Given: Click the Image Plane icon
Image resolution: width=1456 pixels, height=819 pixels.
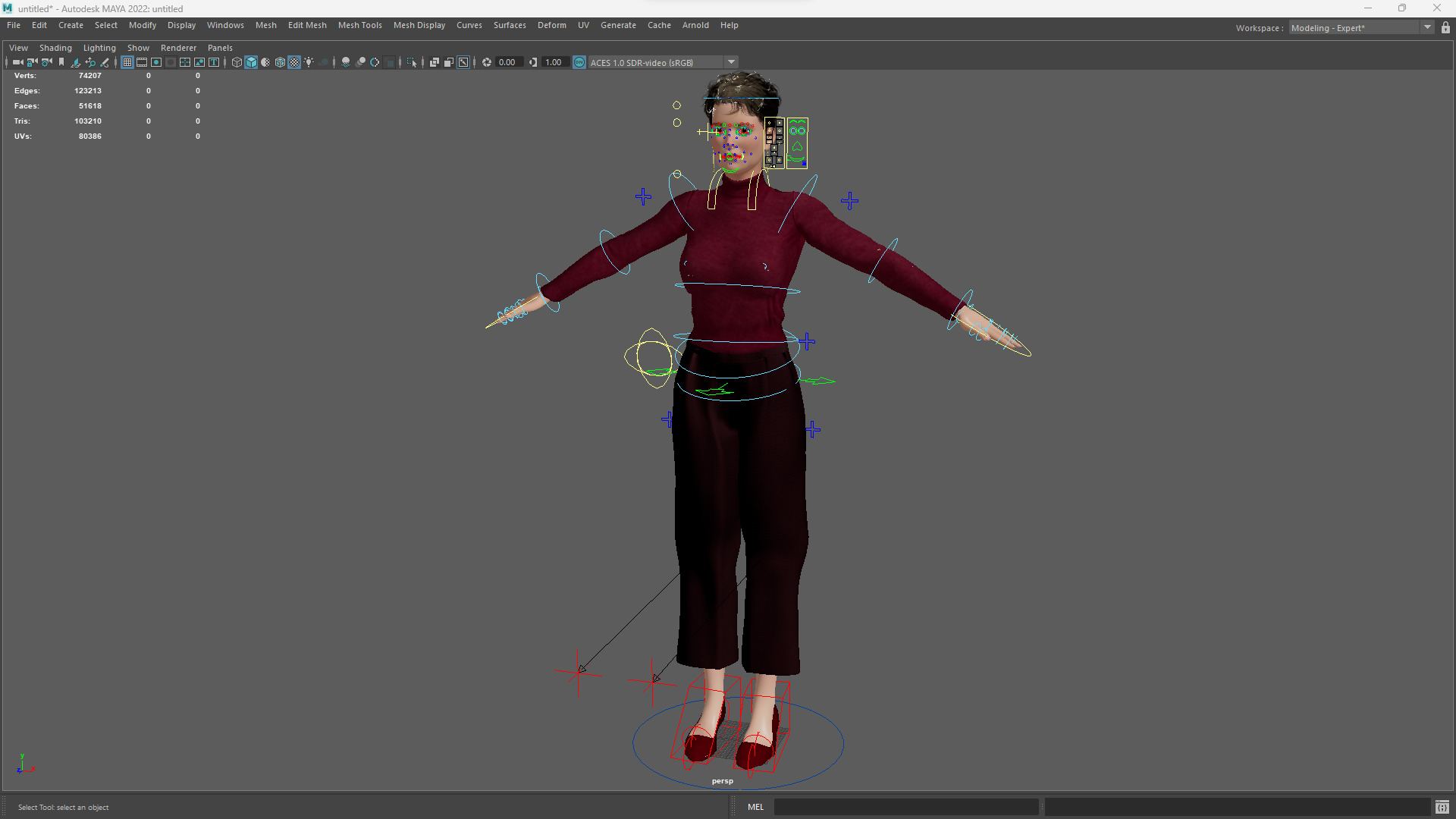Looking at the screenshot, I should [76, 62].
